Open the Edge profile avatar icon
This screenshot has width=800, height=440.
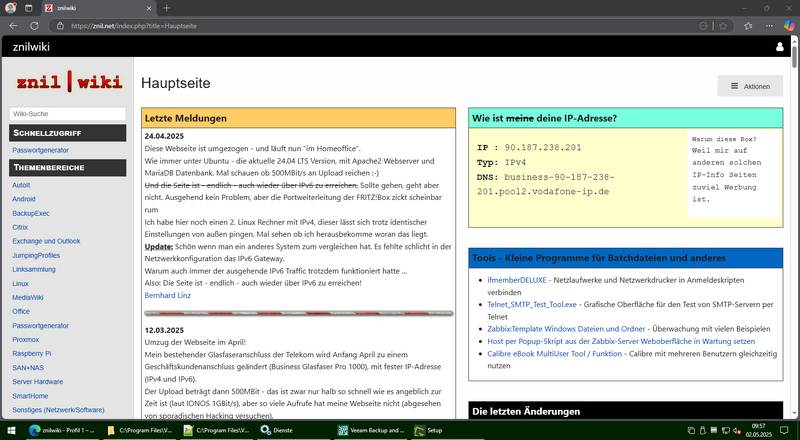[12, 8]
